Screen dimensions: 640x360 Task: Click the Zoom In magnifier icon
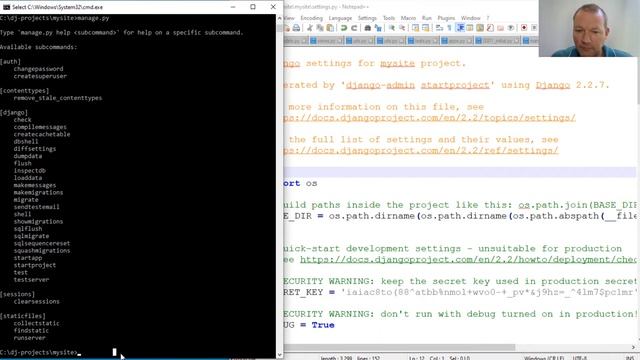point(392,28)
